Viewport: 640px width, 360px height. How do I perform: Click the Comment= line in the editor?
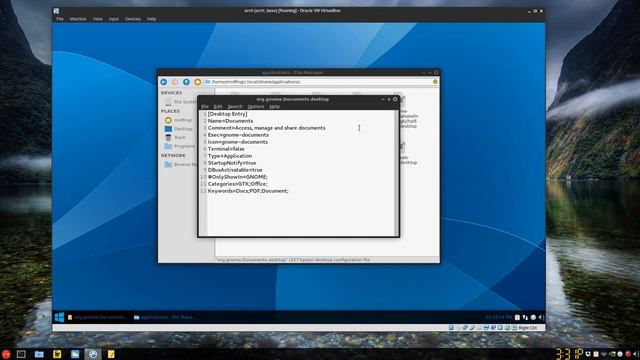tap(267, 128)
